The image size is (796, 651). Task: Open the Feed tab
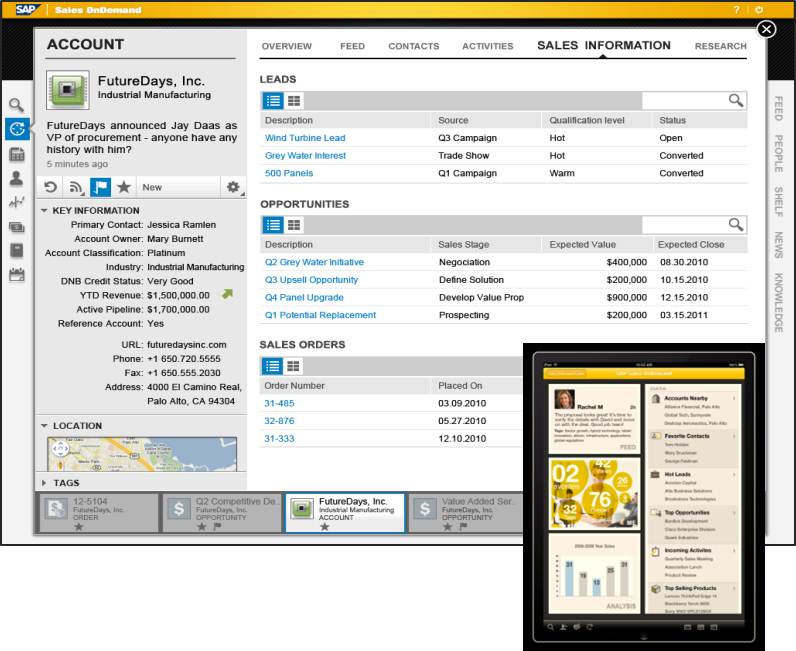352,46
